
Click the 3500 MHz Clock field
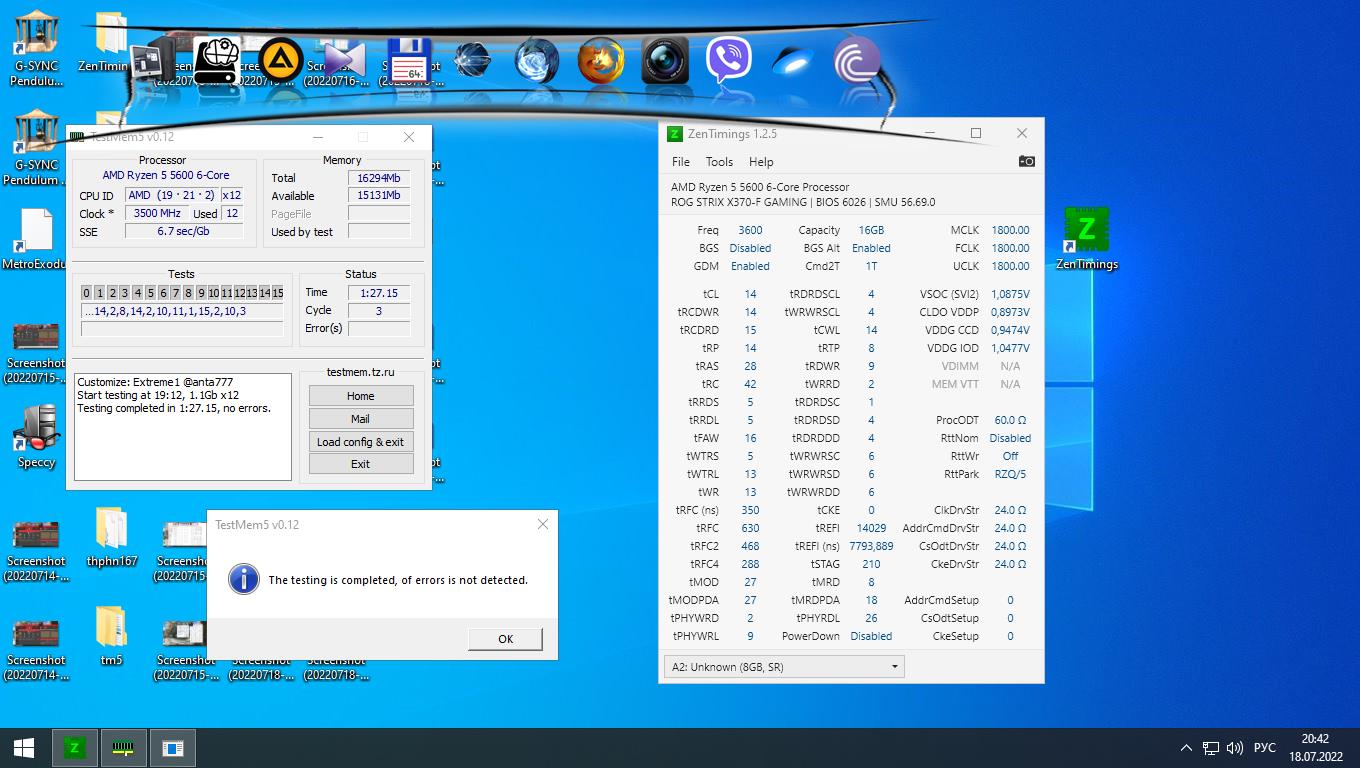(157, 214)
